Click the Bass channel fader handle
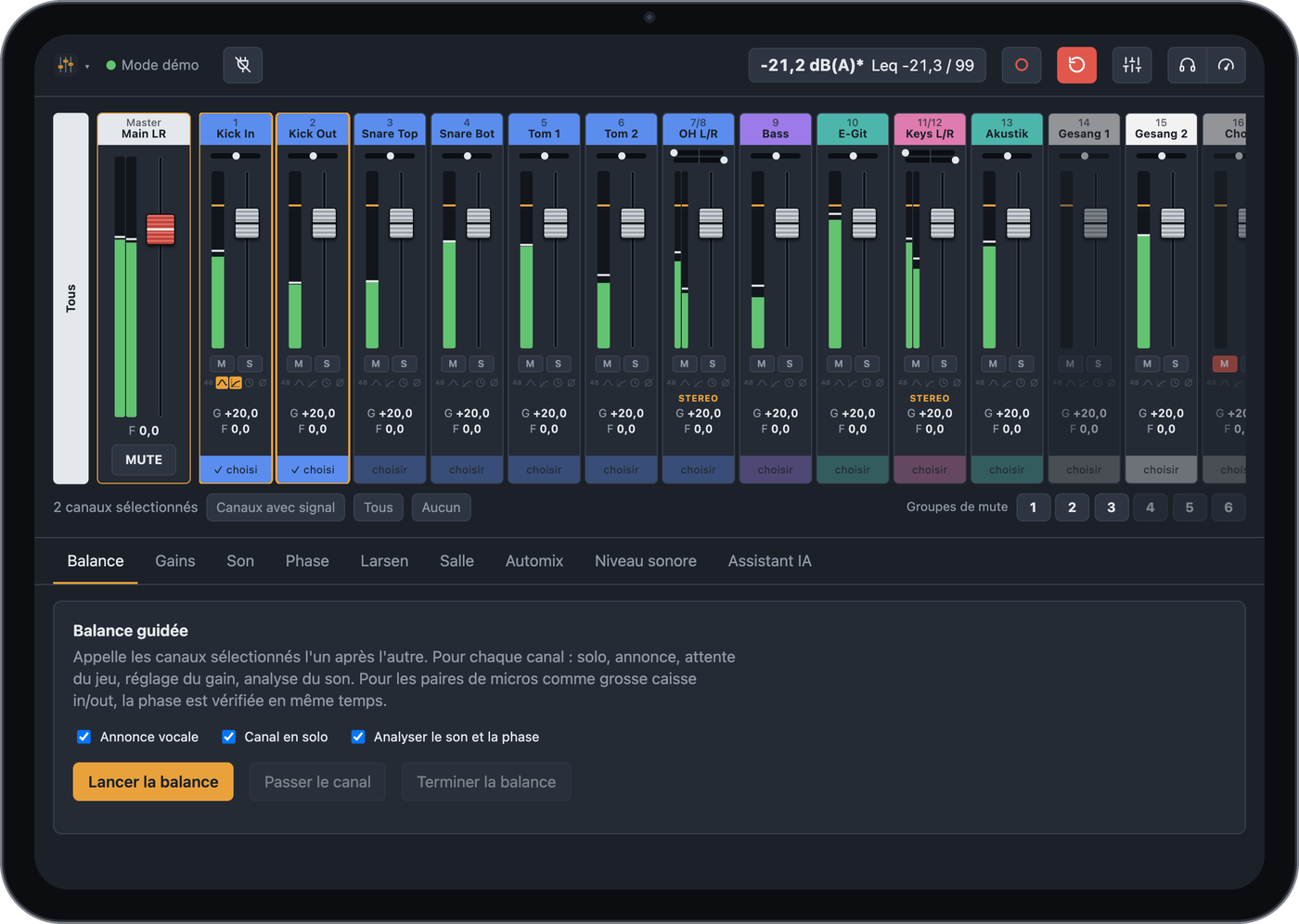Screen dimensions: 1299x924 coord(787,223)
